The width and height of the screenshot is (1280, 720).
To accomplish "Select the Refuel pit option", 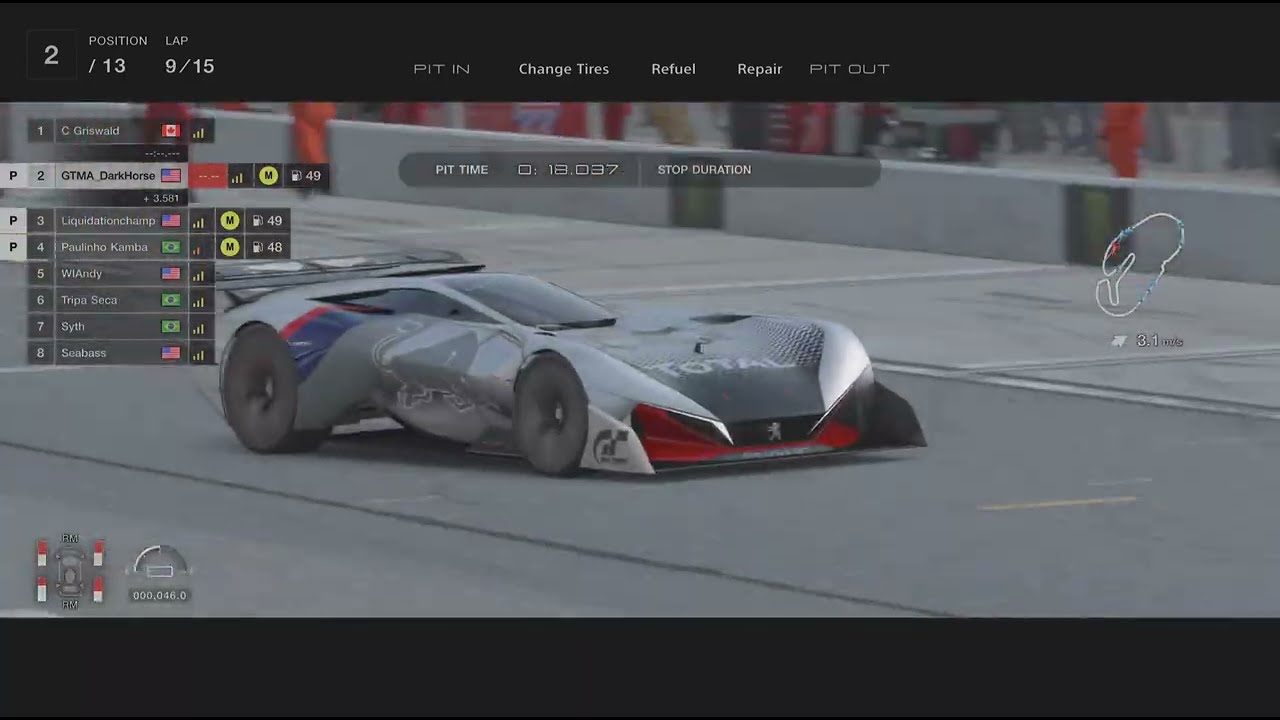I will pyautogui.click(x=673, y=69).
